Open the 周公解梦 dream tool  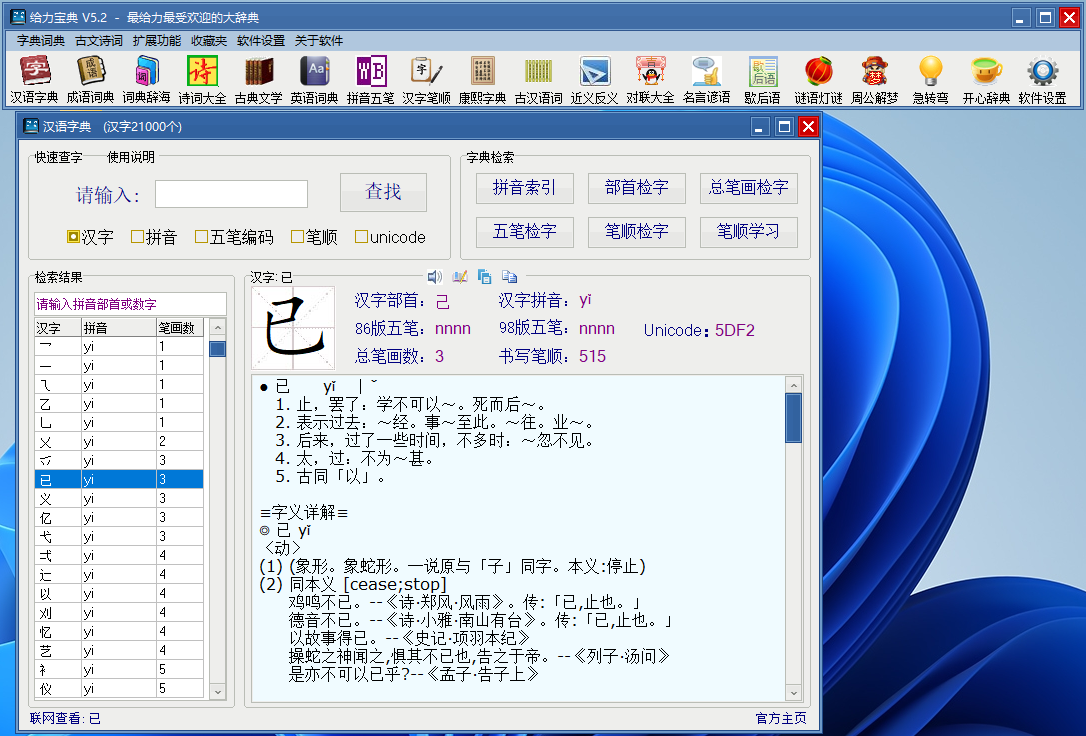coord(875,80)
